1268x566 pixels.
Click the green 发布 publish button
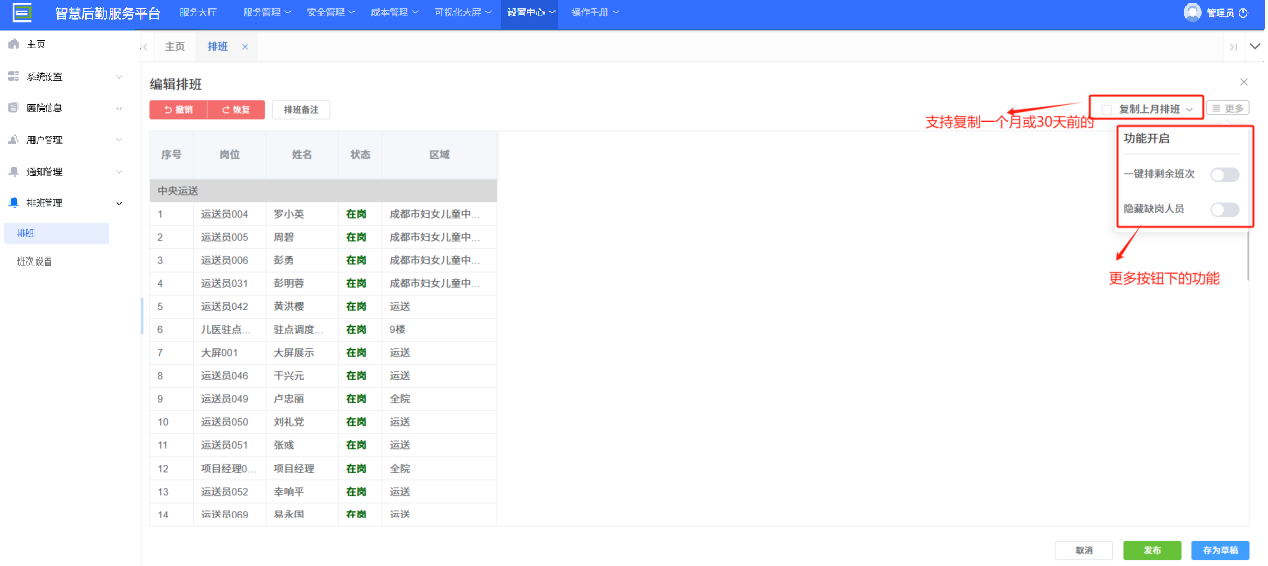[1152, 550]
